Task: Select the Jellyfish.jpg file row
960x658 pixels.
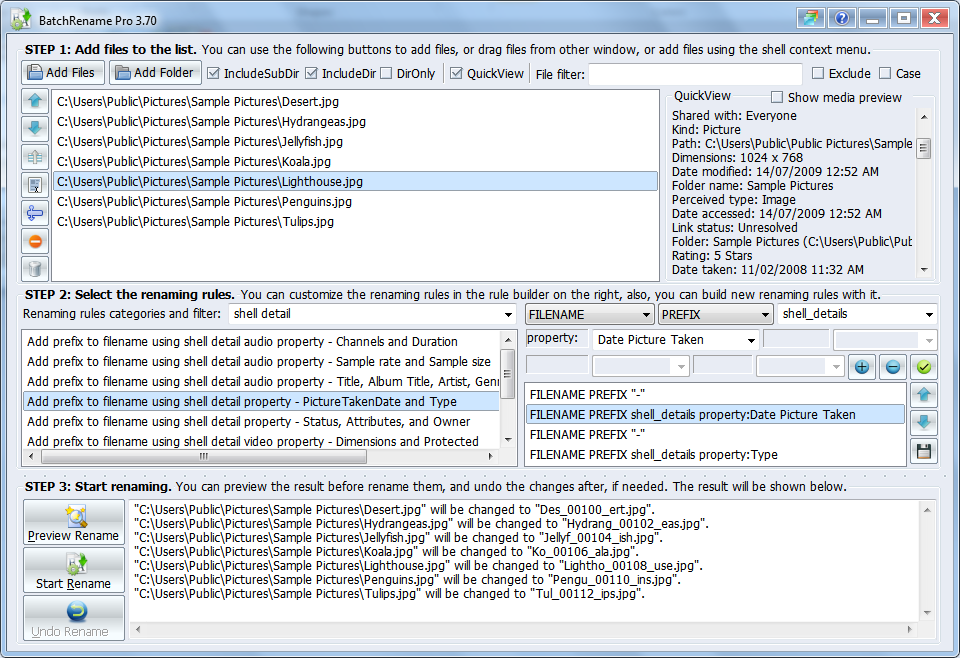Action: coord(355,142)
